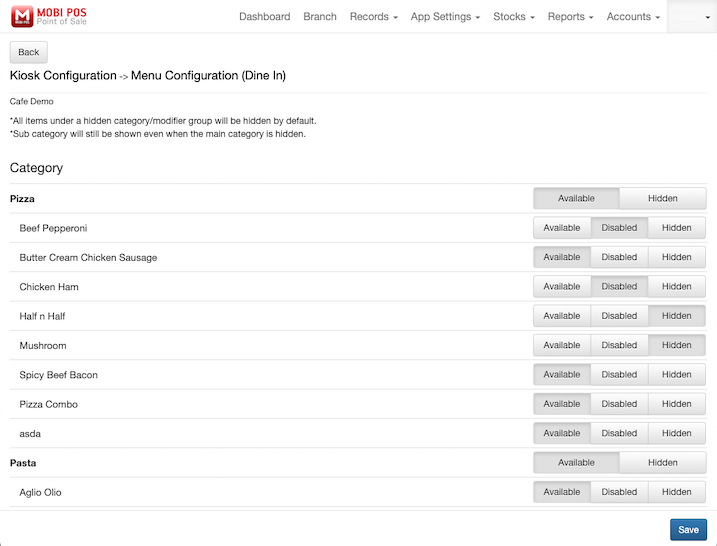This screenshot has width=717, height=546.
Task: Save the menu configuration
Action: (688, 530)
